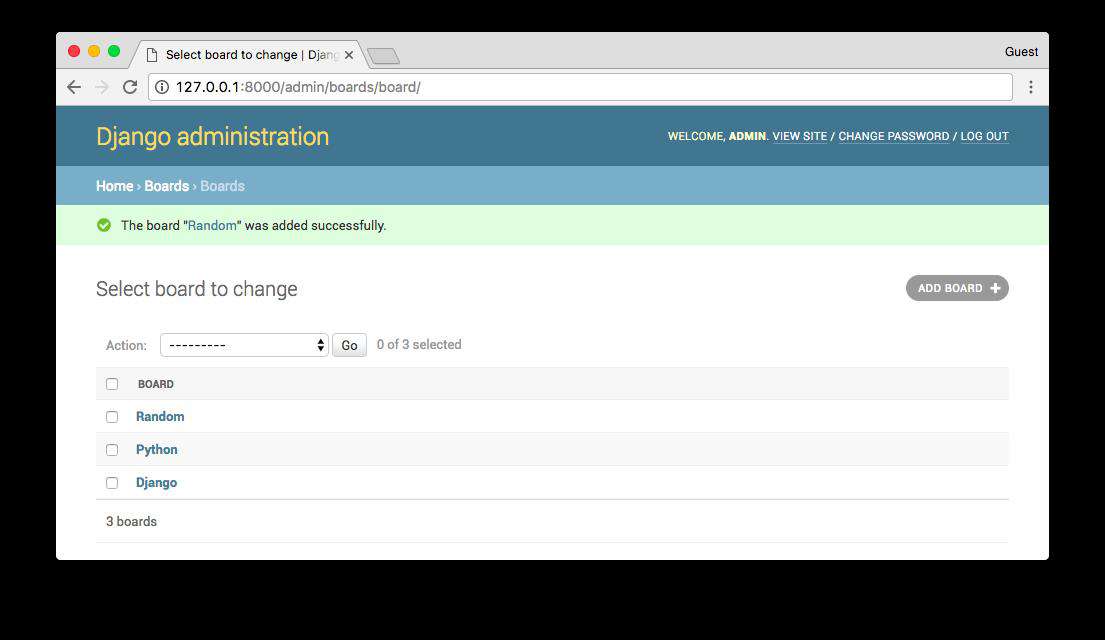Click the red window close button

coord(74,51)
